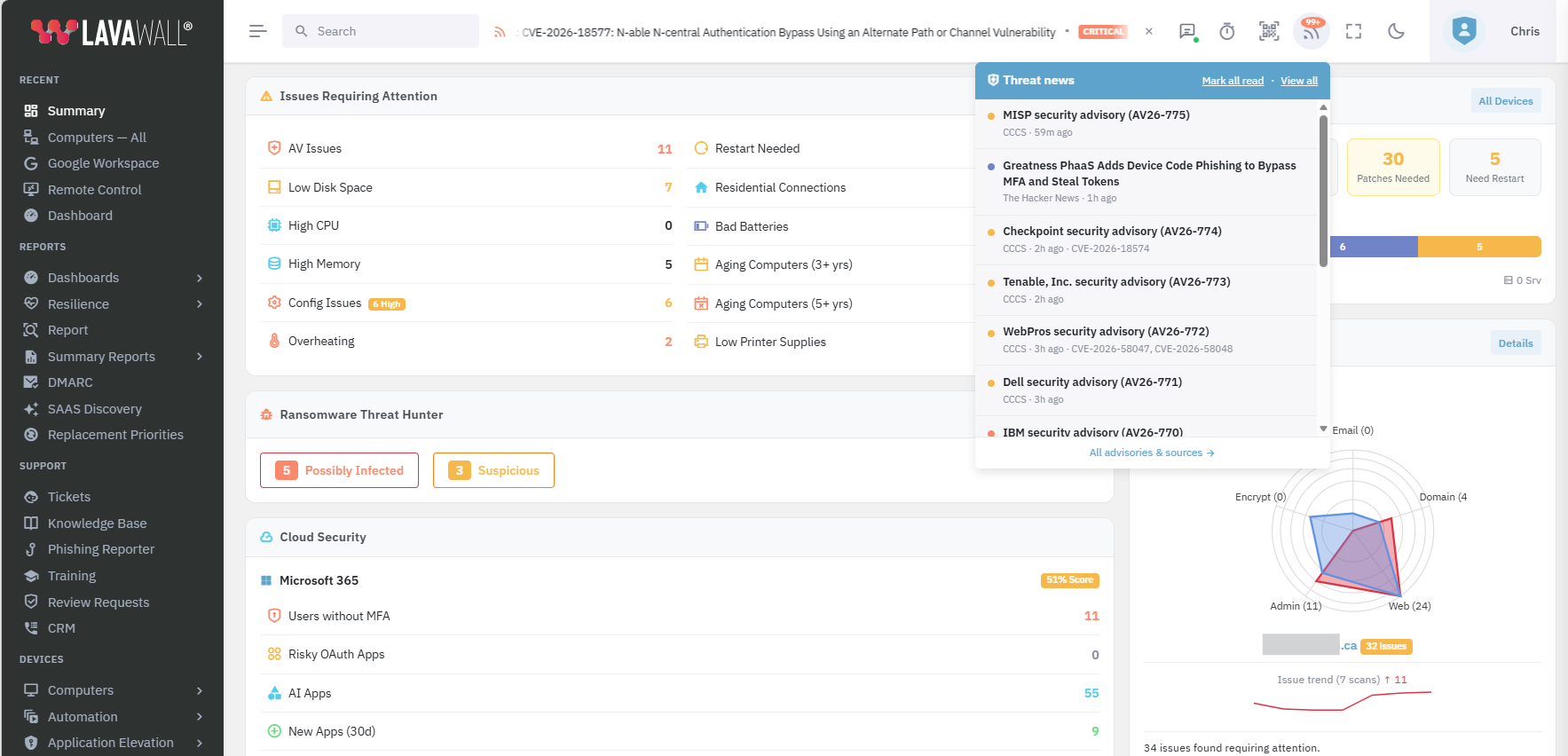Open the timer stopwatch icon

[x=1227, y=32]
